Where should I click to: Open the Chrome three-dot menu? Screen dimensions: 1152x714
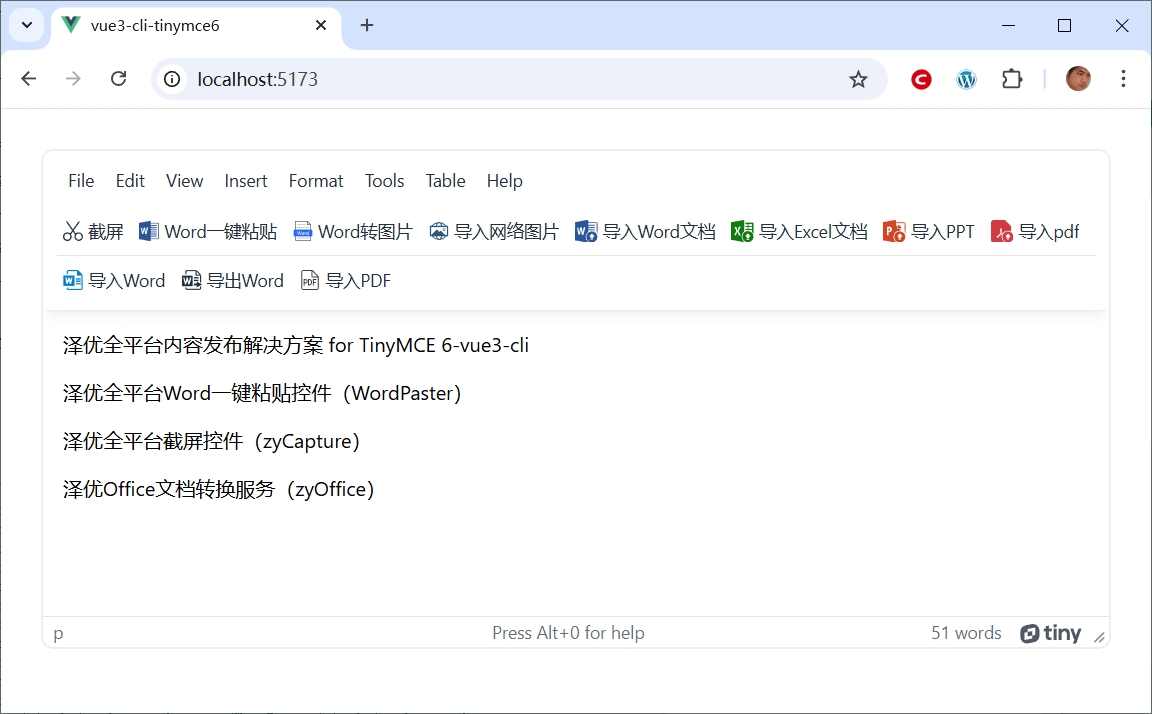(1123, 79)
